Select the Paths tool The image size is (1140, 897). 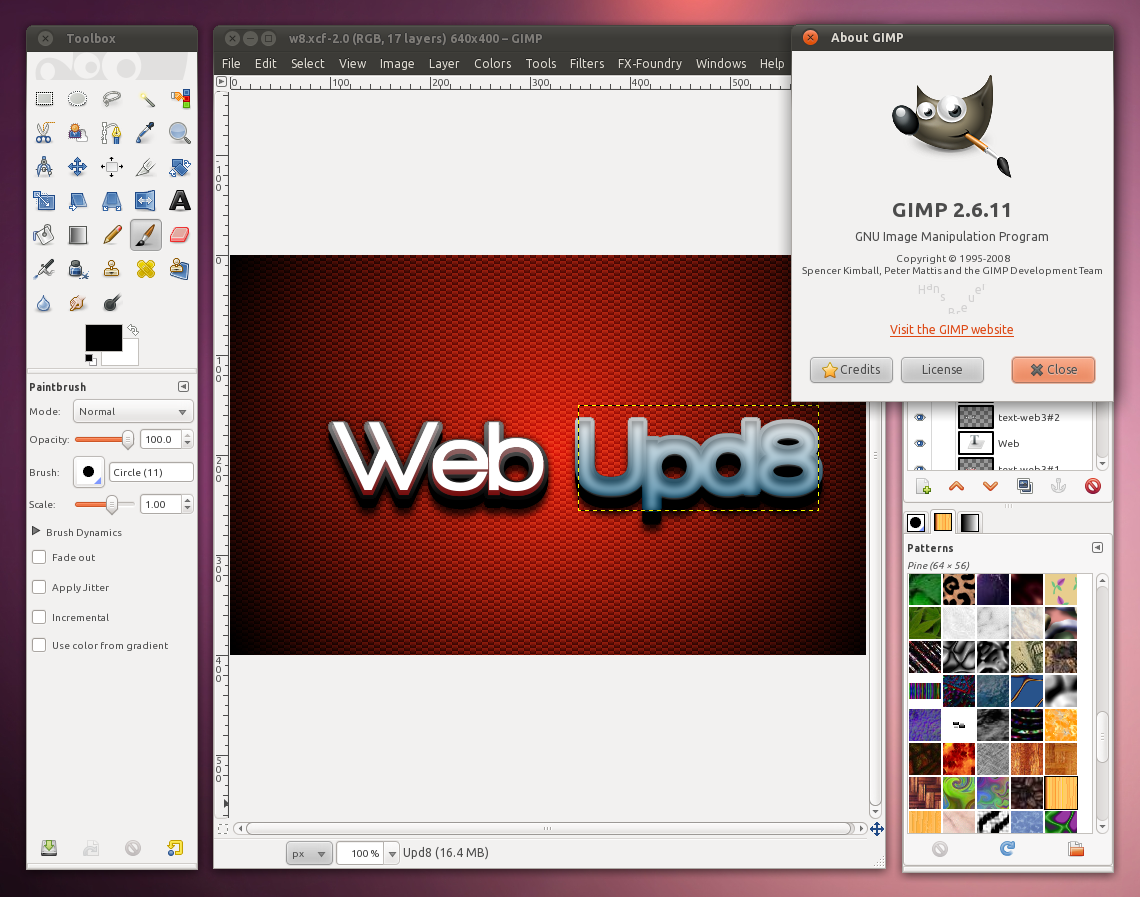click(111, 133)
